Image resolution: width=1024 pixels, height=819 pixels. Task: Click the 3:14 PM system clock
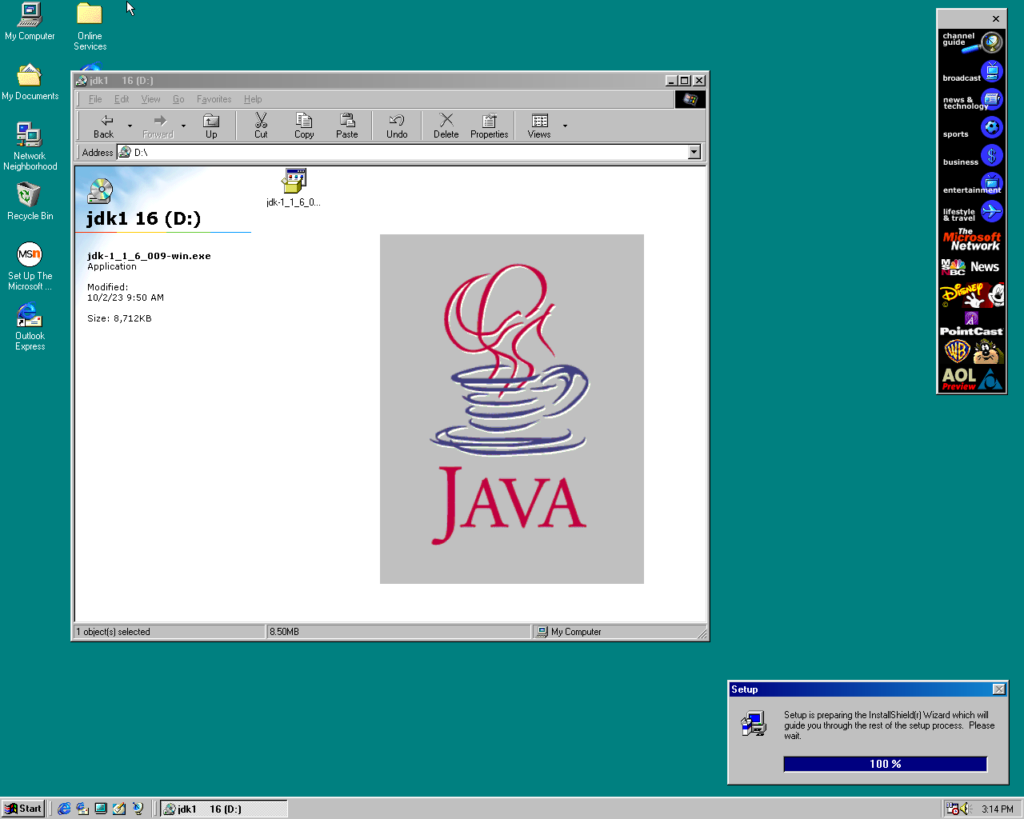997,809
